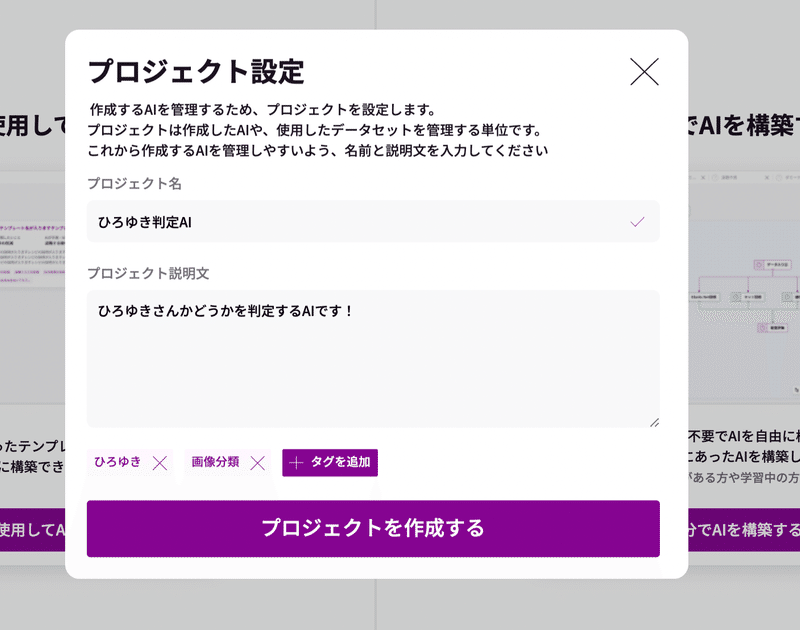This screenshot has width=800, height=630.
Task: Focus the プロジェクト名 input field
Action: pos(373,222)
